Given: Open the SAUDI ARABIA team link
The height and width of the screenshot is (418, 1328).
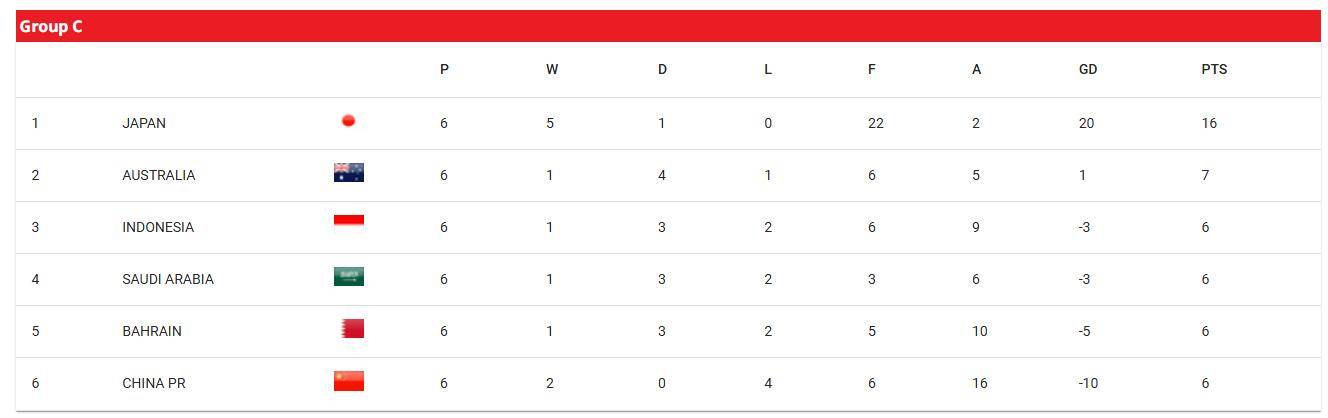Looking at the screenshot, I should pyautogui.click(x=168, y=279).
